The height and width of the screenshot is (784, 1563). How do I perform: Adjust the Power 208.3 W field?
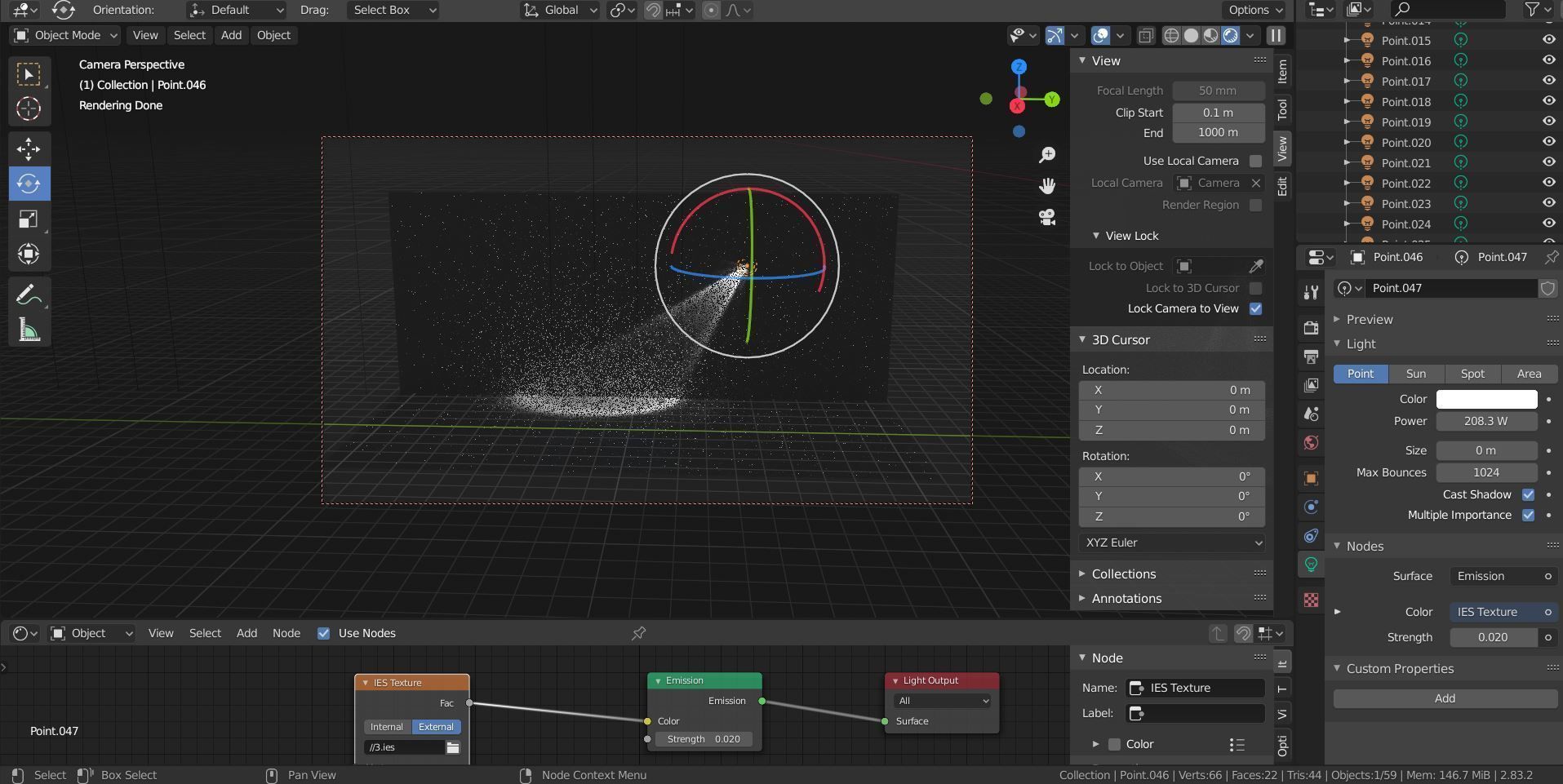(1486, 421)
